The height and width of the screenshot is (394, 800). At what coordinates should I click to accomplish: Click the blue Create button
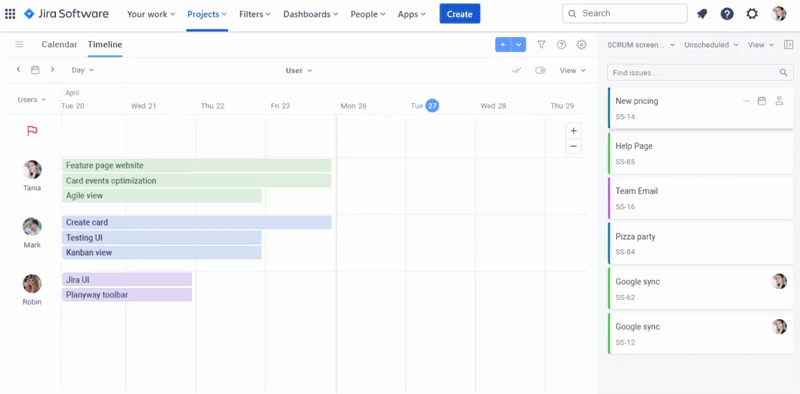click(x=460, y=14)
